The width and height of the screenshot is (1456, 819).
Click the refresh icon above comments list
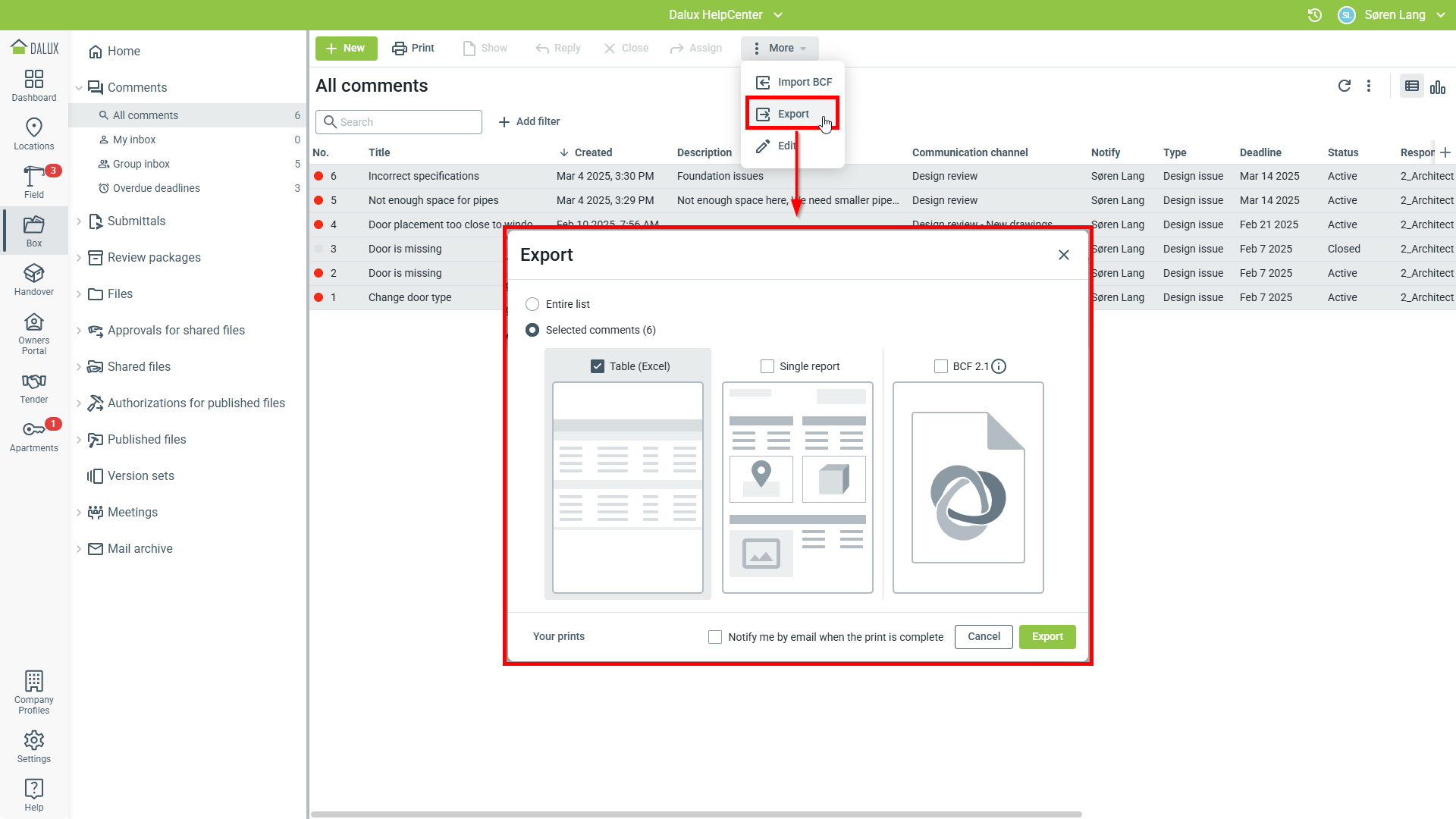pyautogui.click(x=1344, y=86)
